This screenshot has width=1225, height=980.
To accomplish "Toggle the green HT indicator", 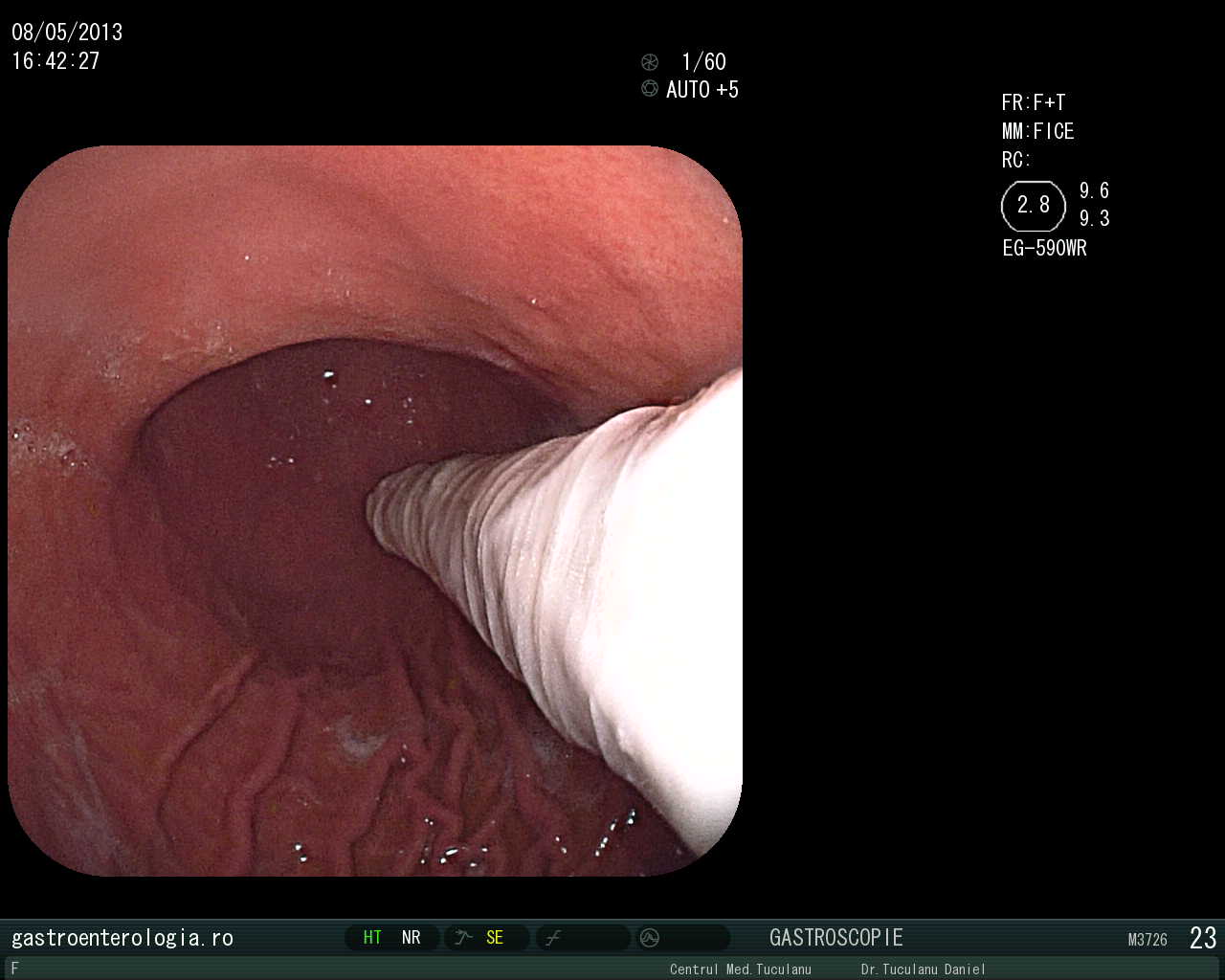I will point(372,938).
